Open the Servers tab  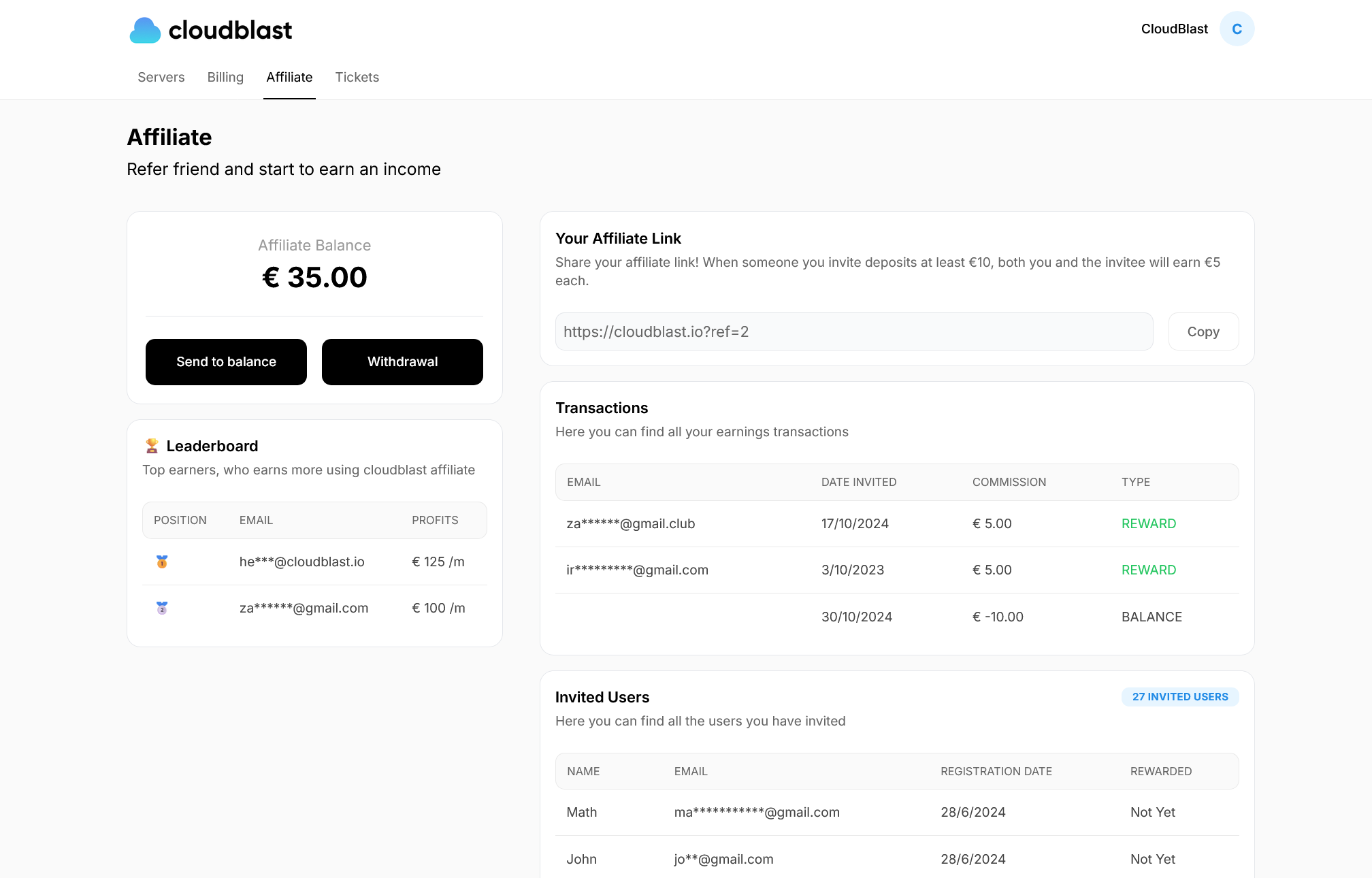[161, 78]
